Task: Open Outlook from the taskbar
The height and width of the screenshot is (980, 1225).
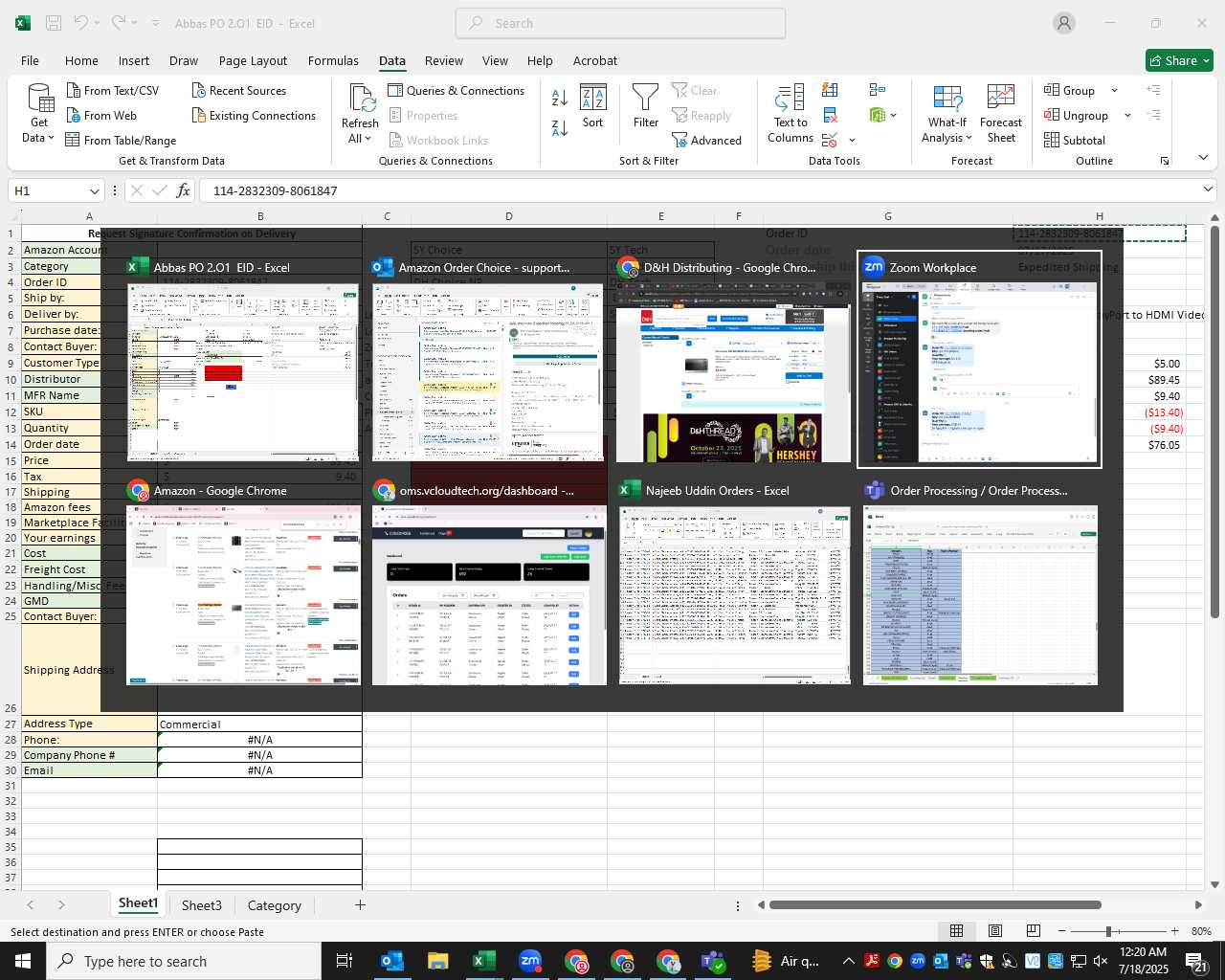Action: click(392, 961)
